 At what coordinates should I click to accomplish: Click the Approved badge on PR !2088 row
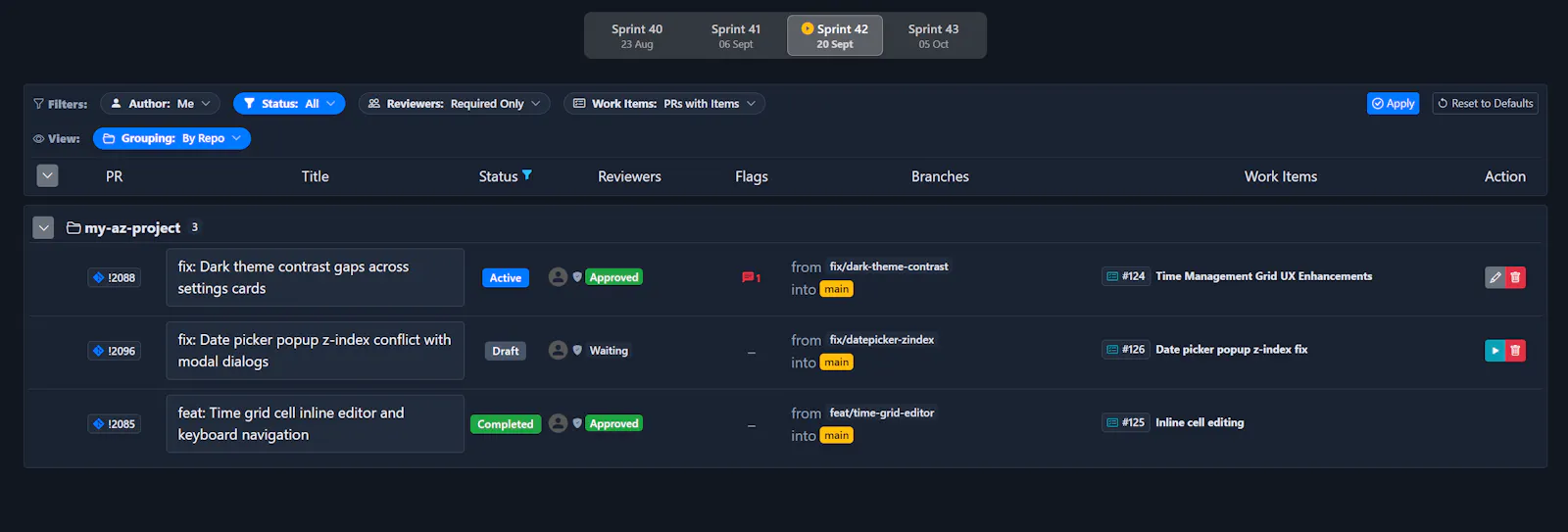click(613, 277)
